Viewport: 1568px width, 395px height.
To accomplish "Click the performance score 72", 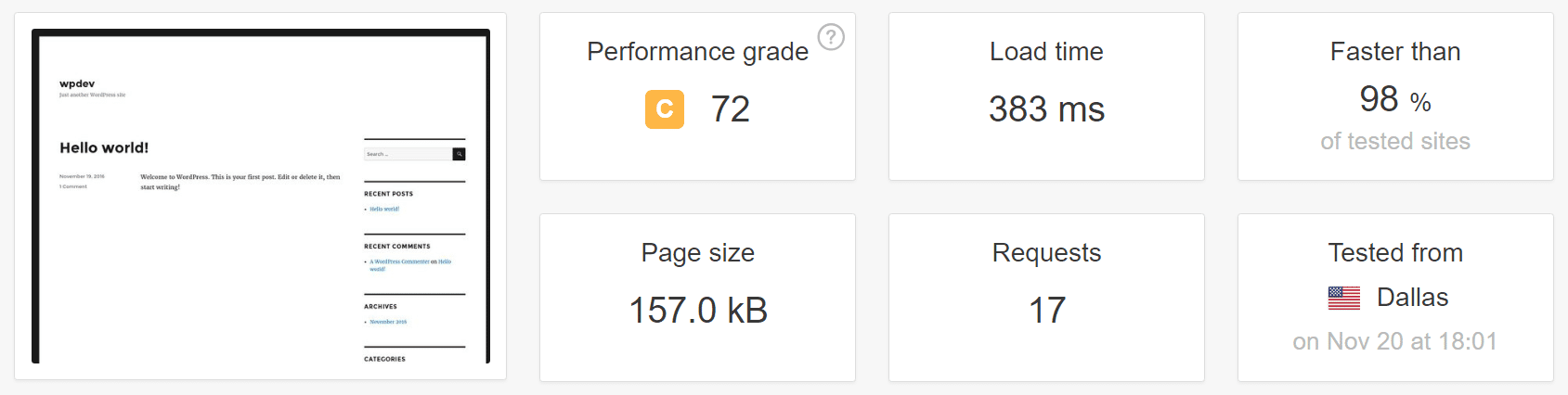I will pyautogui.click(x=730, y=109).
